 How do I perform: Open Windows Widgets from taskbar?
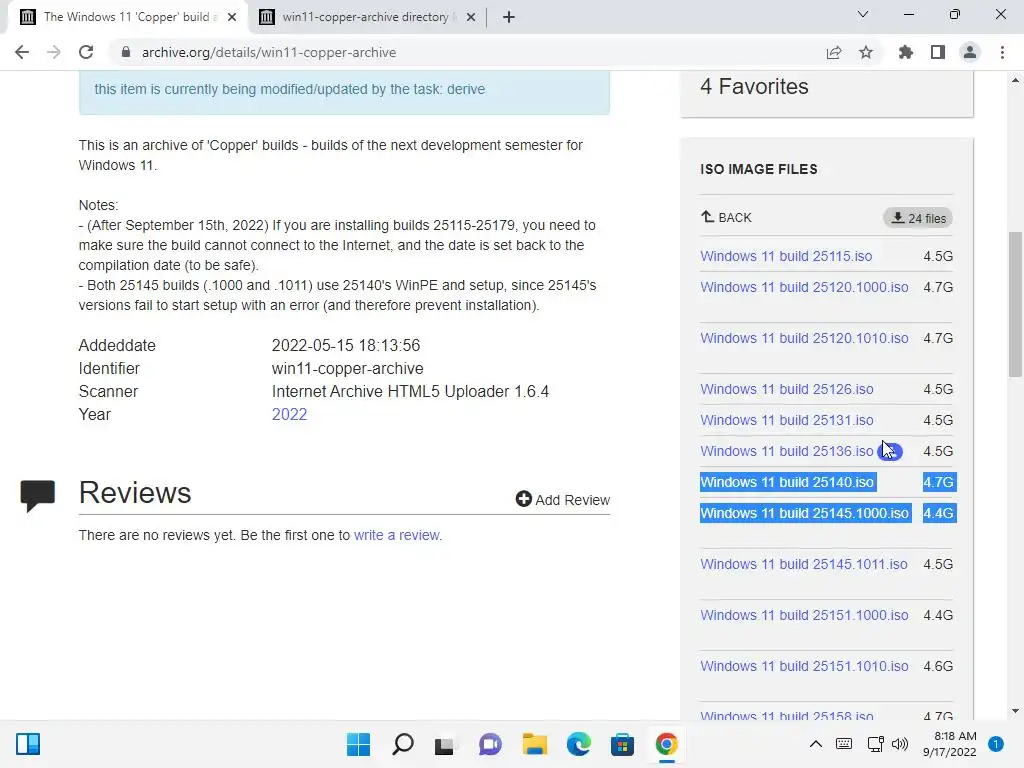coord(28,744)
